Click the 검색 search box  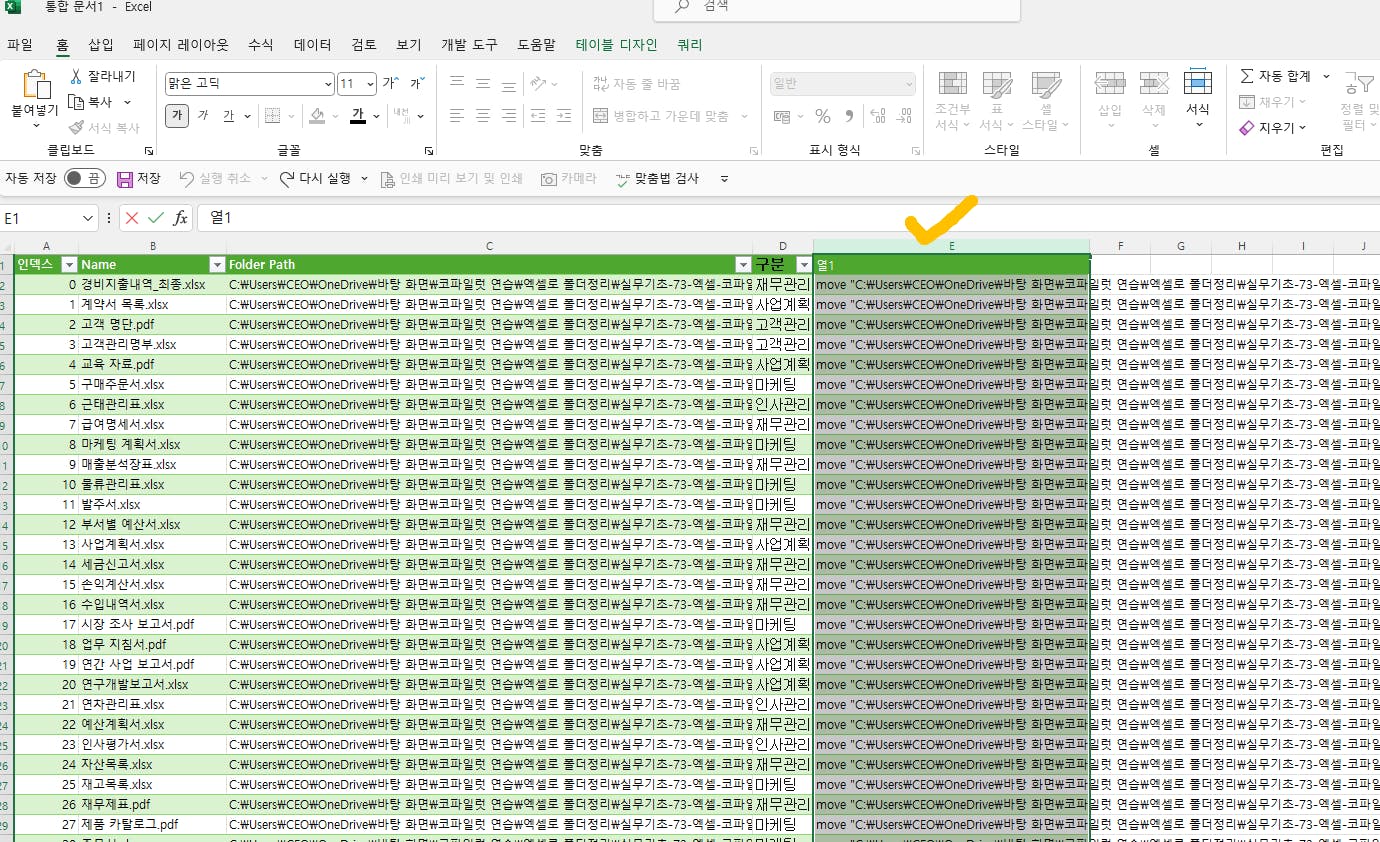pos(837,6)
